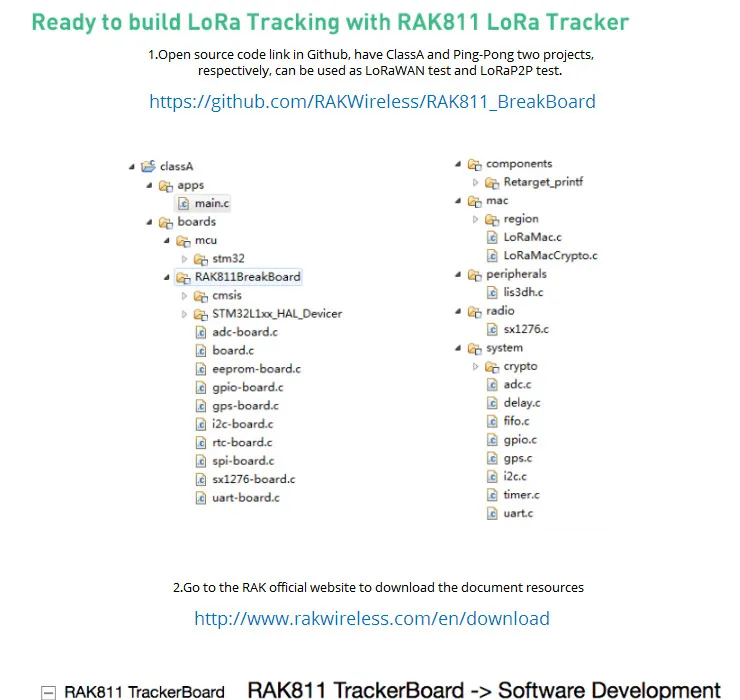
Task: Select the rtc-board.c file name
Action: 242,442
